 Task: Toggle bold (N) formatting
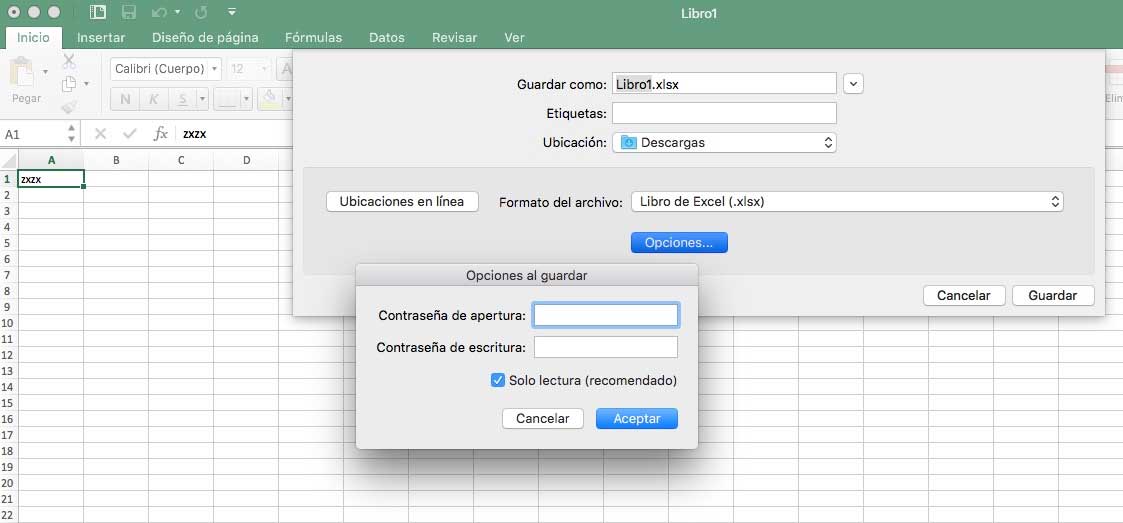coord(126,99)
